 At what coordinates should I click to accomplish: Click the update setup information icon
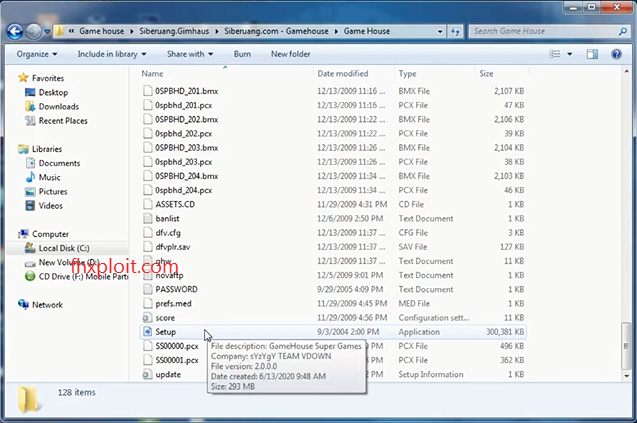pos(147,374)
